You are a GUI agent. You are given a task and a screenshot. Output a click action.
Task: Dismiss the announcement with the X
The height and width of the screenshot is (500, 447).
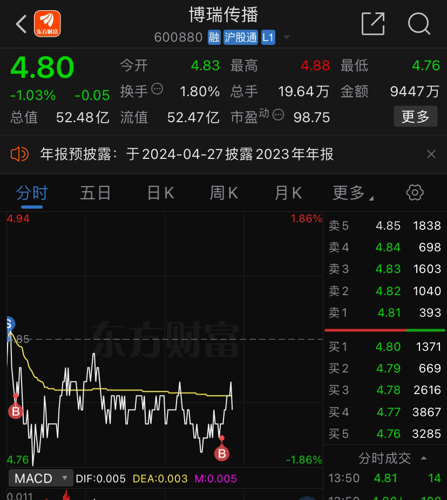click(x=431, y=154)
